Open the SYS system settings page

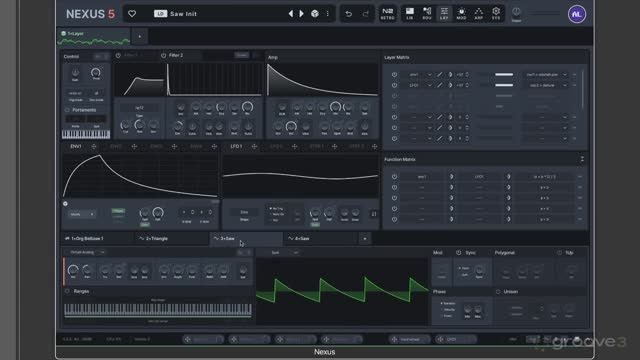pos(496,13)
